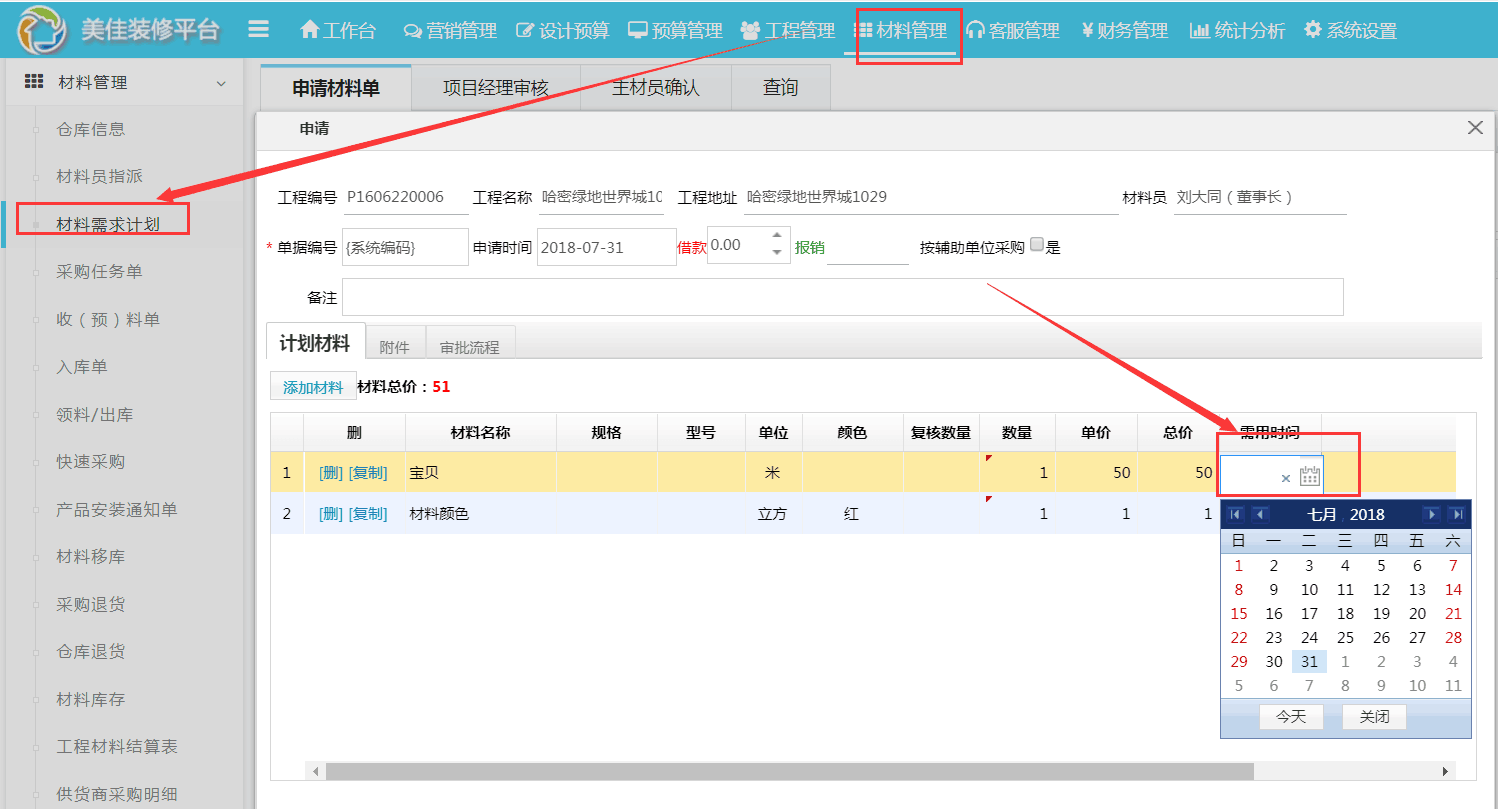
Task: Click the horizontal scrollbar under the materials table
Action: (788, 772)
